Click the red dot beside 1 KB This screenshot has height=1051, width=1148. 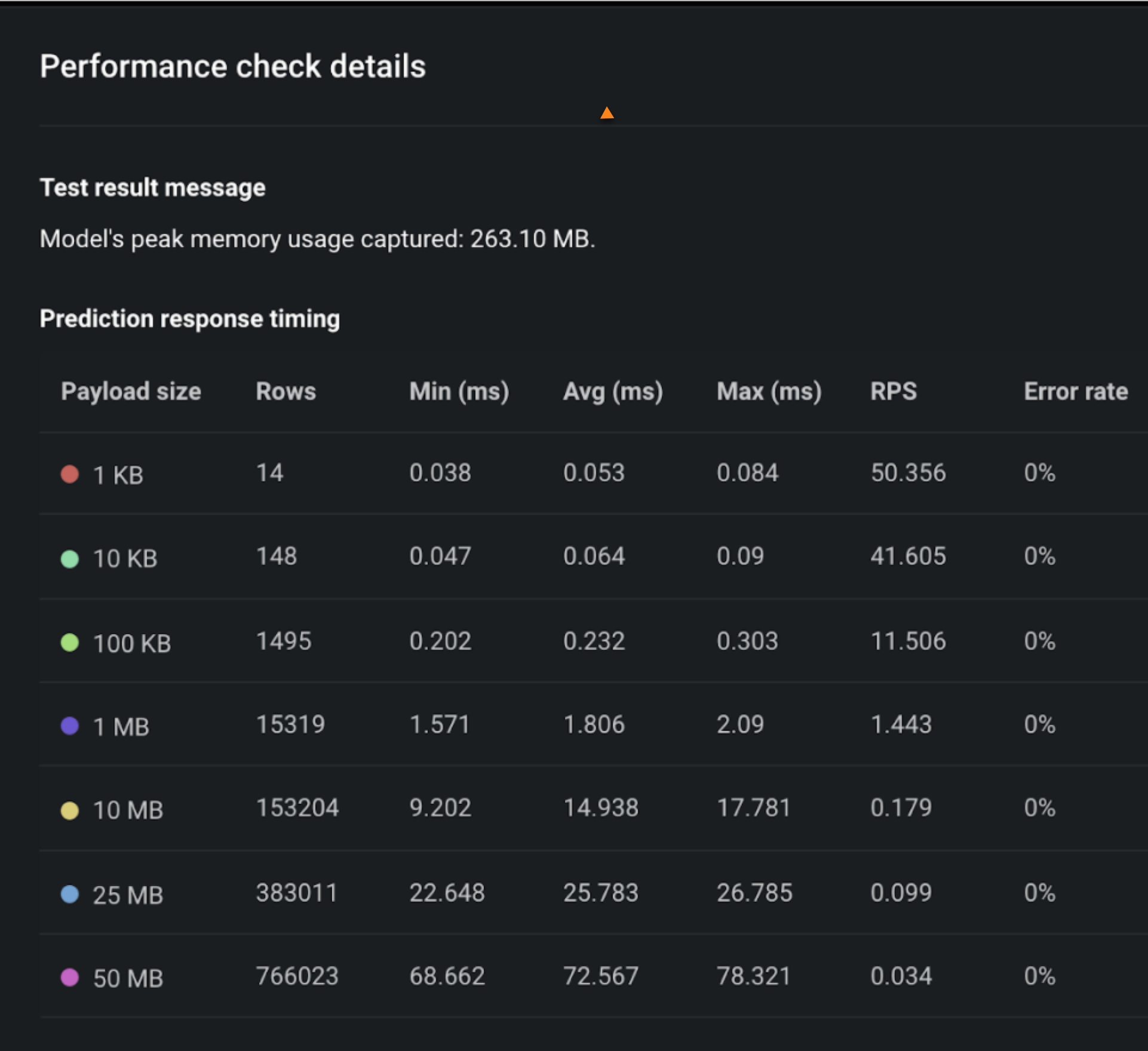pos(70,474)
